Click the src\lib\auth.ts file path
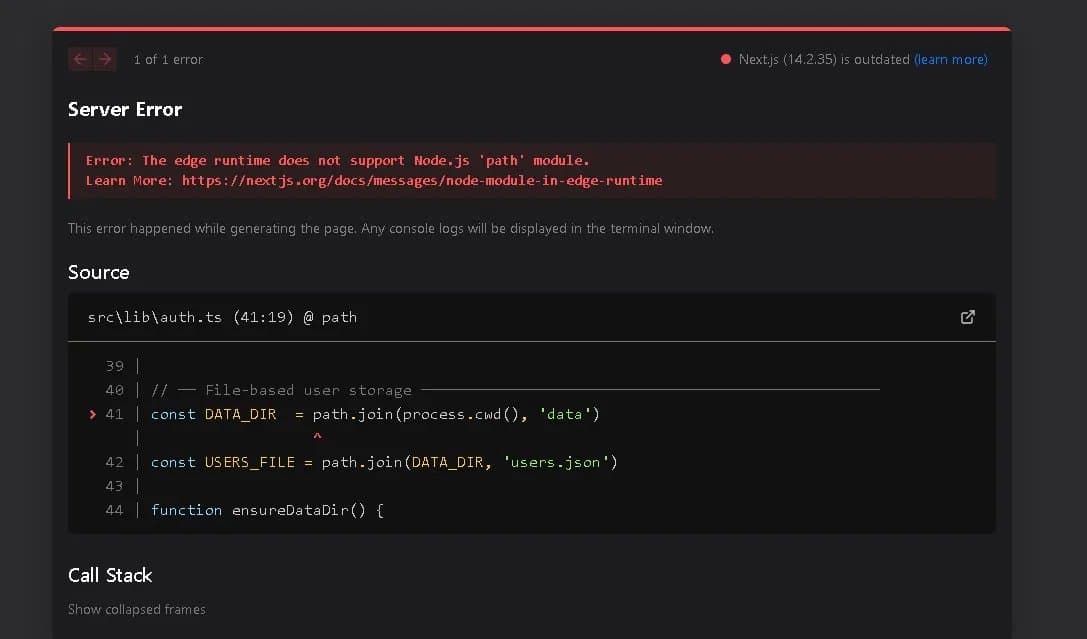 point(155,317)
